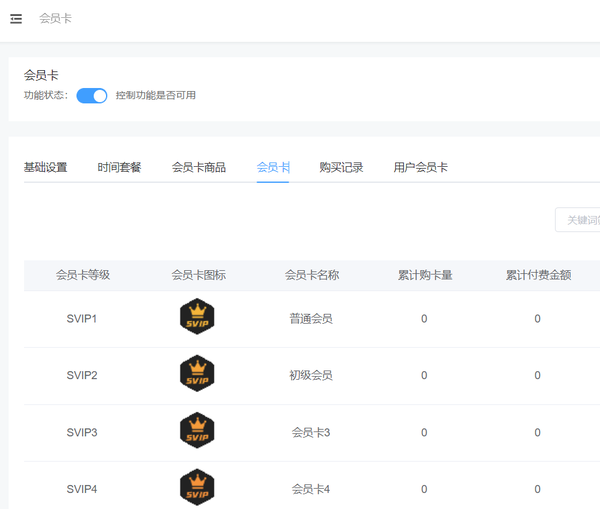Click the 会员卡等级 column header
This screenshot has height=509, width=600.
pyautogui.click(x=83, y=275)
